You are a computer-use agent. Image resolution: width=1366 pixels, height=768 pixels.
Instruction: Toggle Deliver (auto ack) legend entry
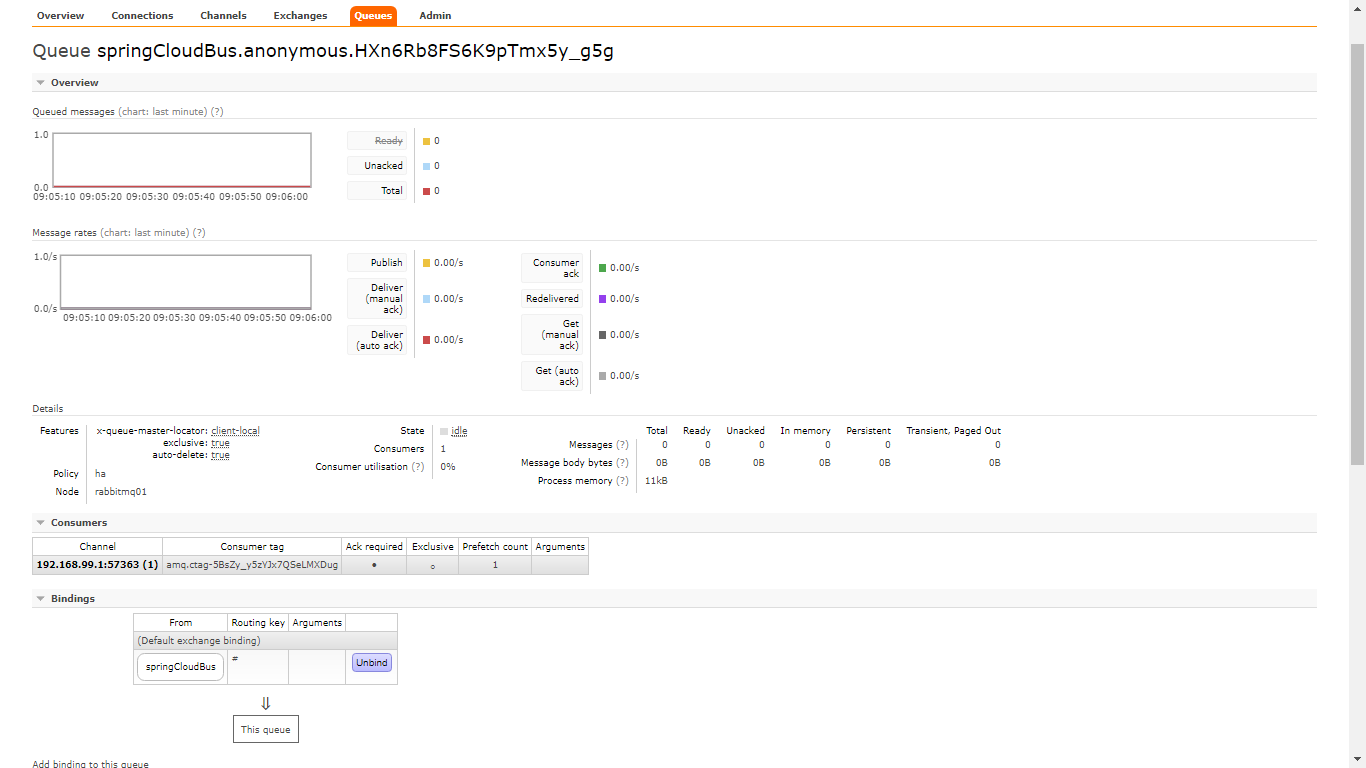pyautogui.click(x=378, y=340)
